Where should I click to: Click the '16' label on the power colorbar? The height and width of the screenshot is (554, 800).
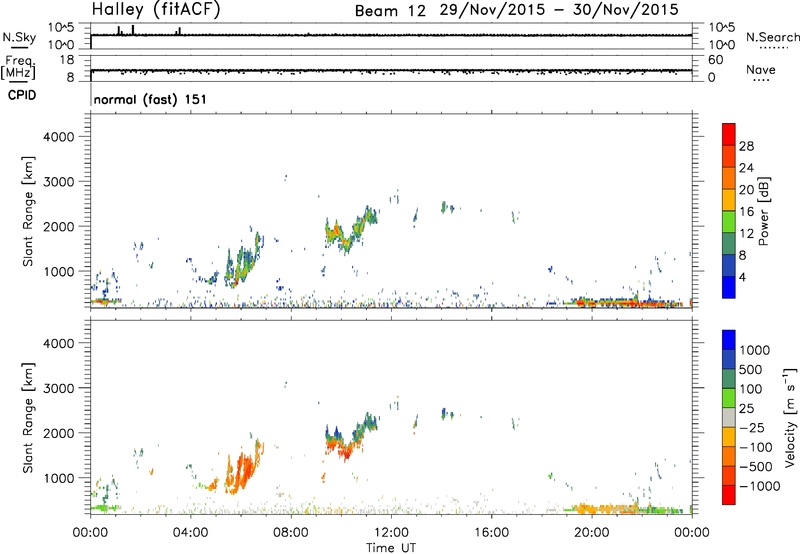[746, 212]
